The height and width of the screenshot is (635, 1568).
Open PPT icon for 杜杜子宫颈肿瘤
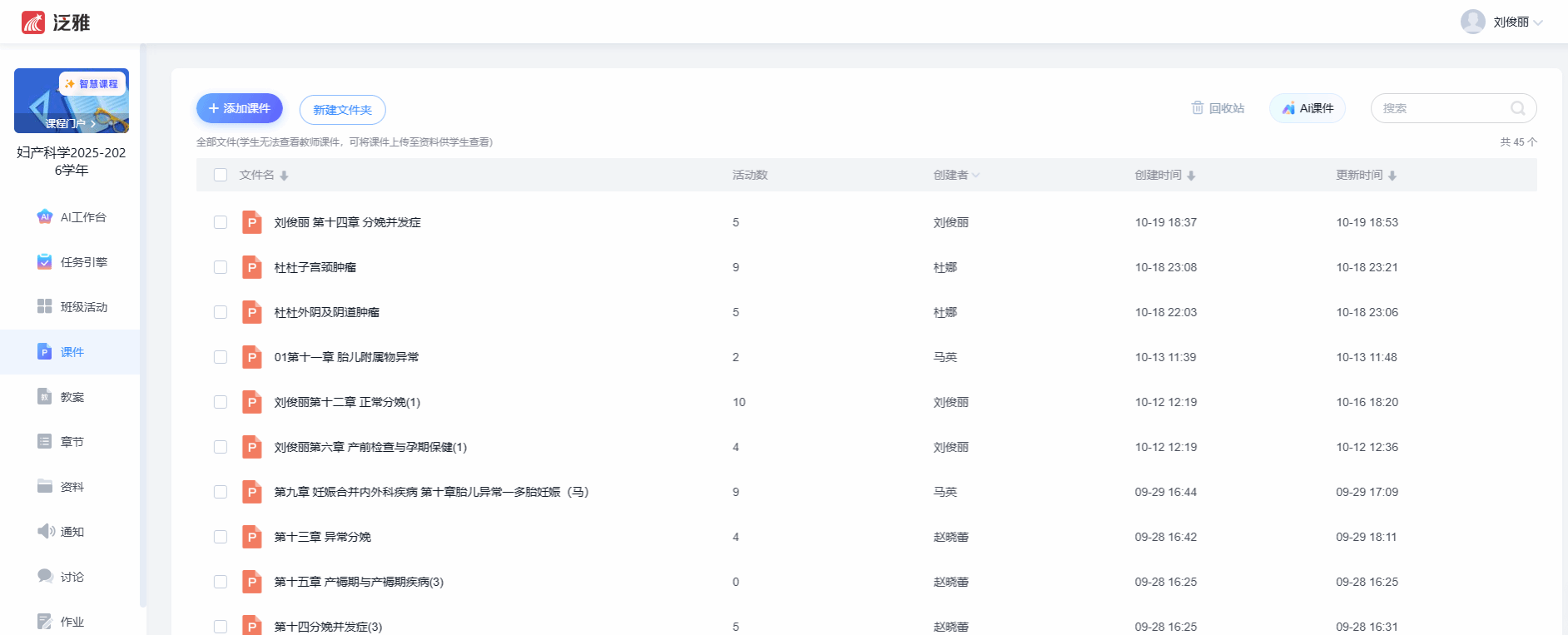pyautogui.click(x=251, y=267)
